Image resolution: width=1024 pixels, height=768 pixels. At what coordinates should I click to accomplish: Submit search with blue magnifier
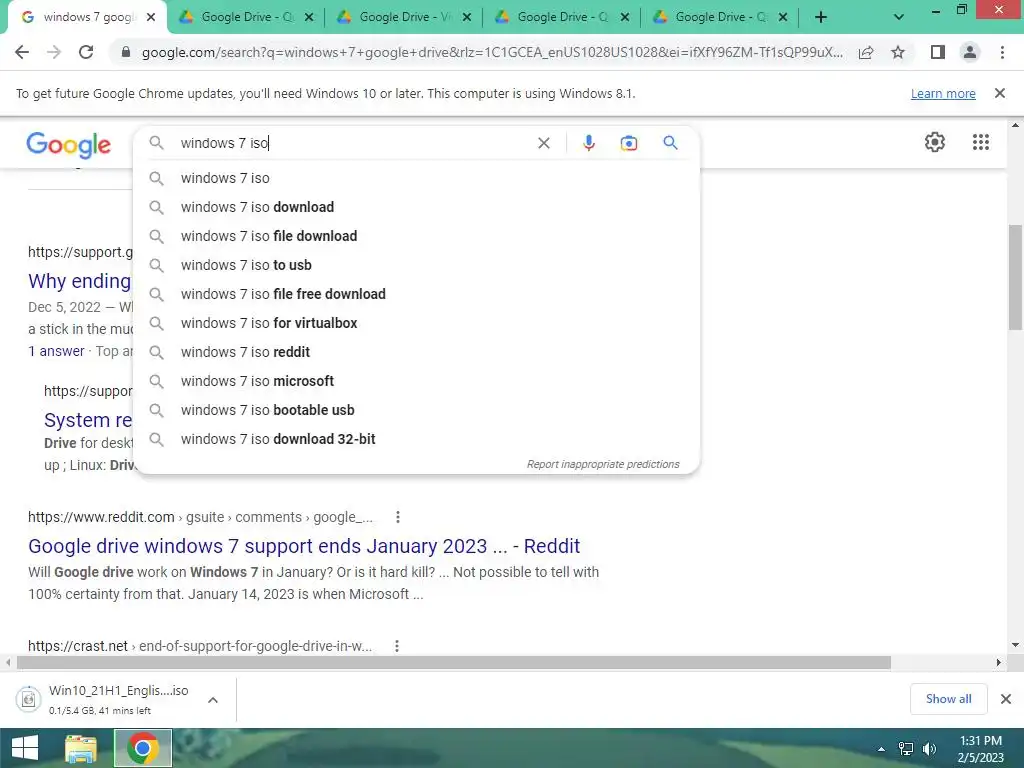(670, 142)
